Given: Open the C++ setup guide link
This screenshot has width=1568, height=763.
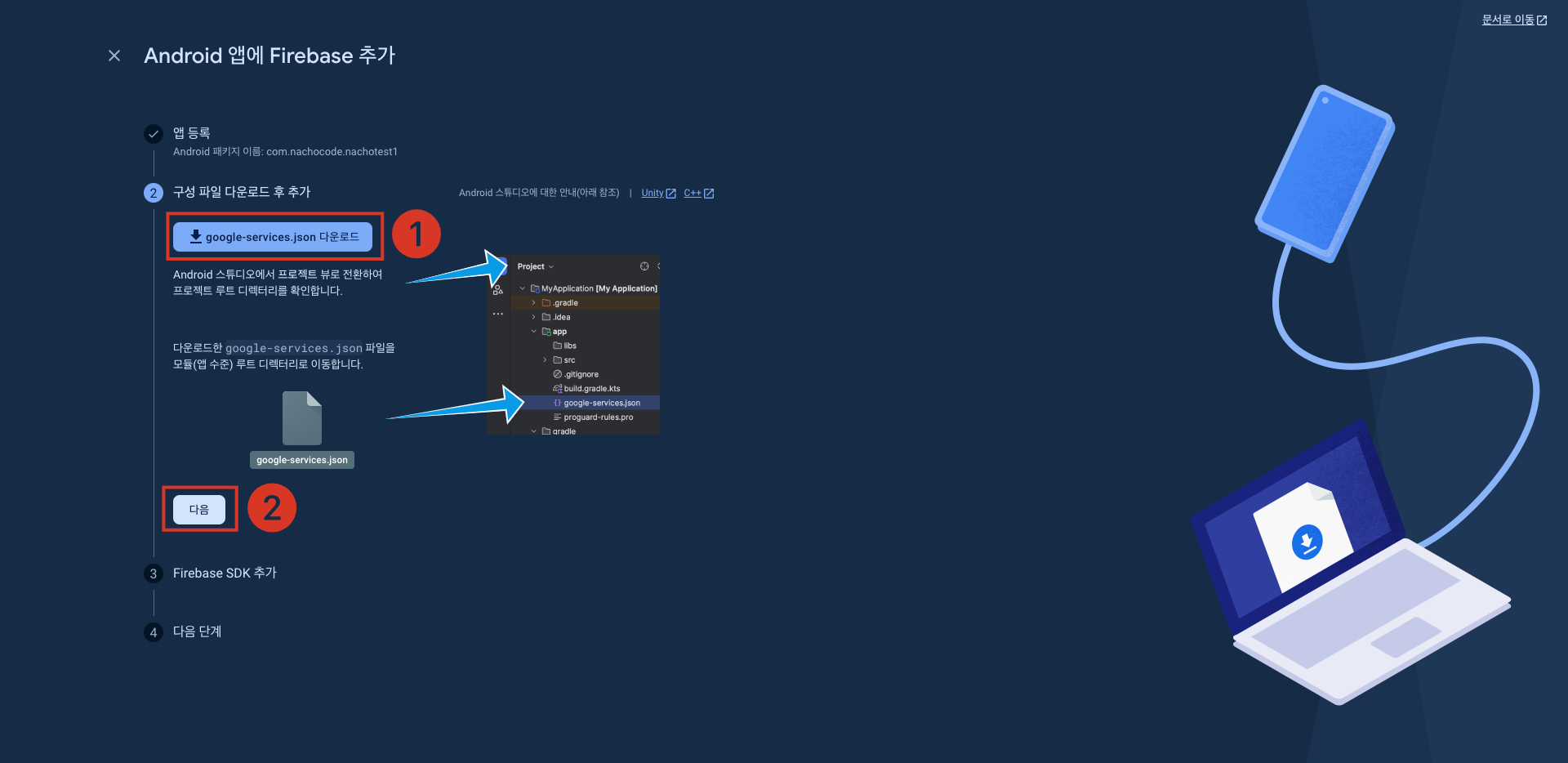Looking at the screenshot, I should point(698,193).
